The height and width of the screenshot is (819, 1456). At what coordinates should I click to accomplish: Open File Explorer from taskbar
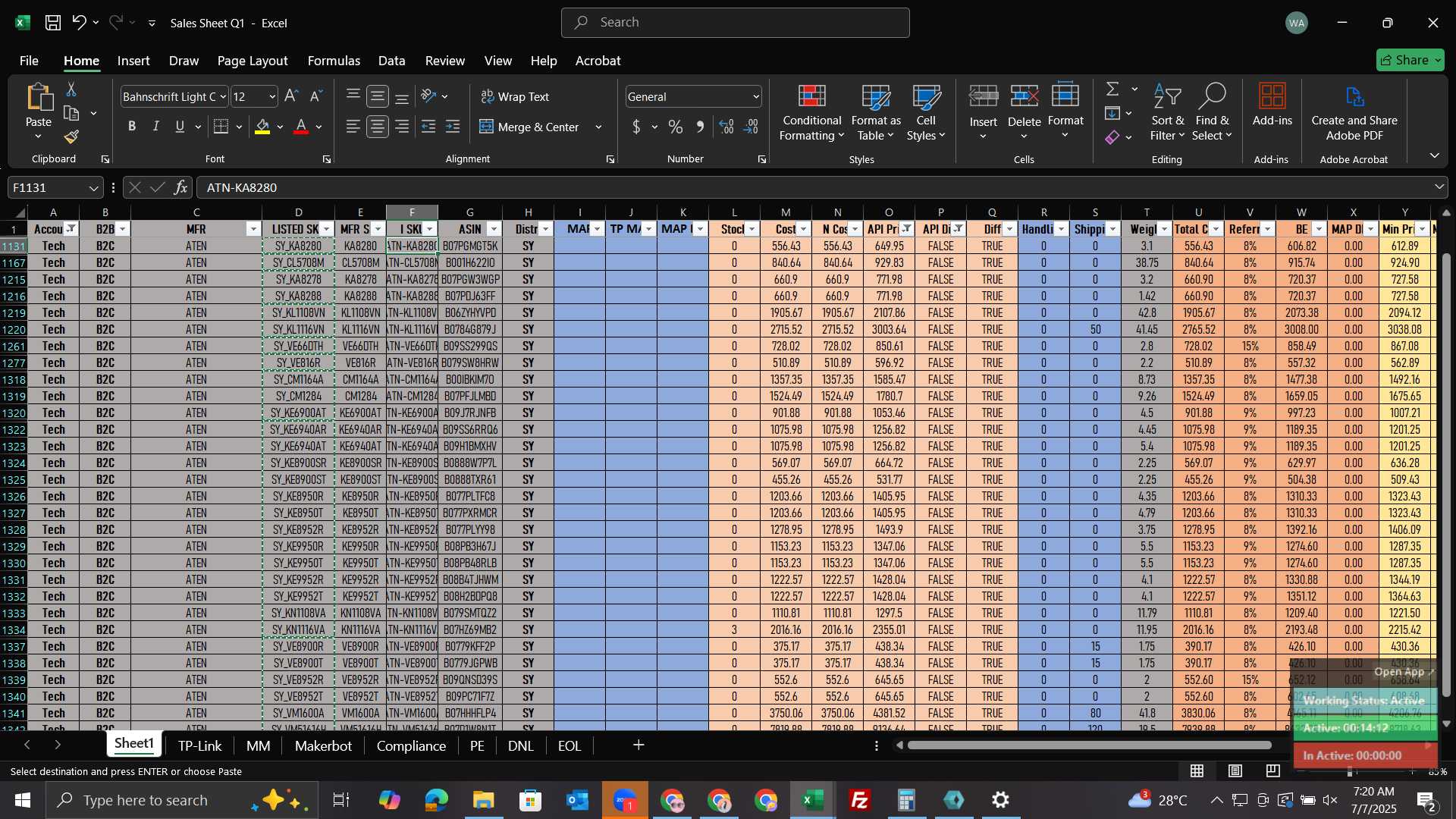point(483,800)
